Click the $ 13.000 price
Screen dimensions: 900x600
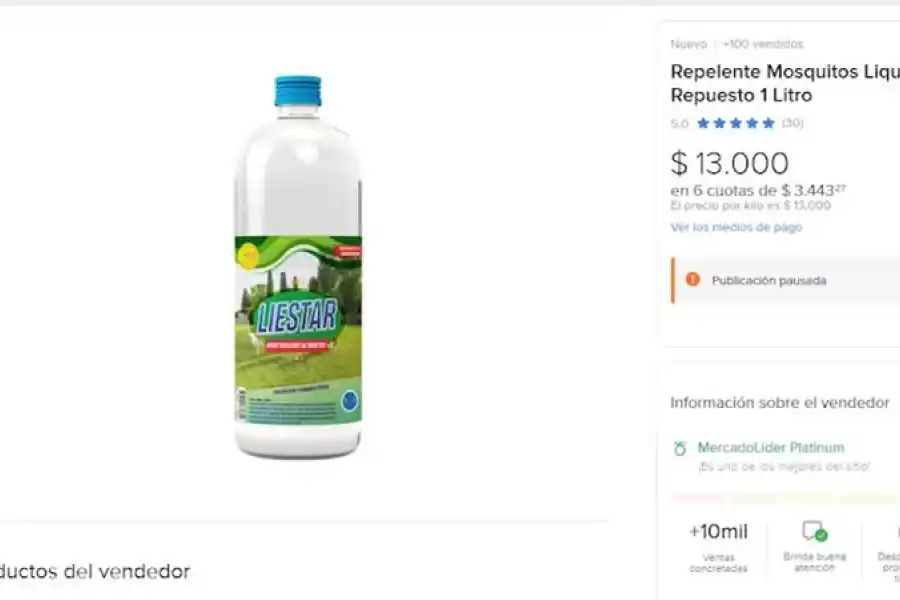[729, 163]
